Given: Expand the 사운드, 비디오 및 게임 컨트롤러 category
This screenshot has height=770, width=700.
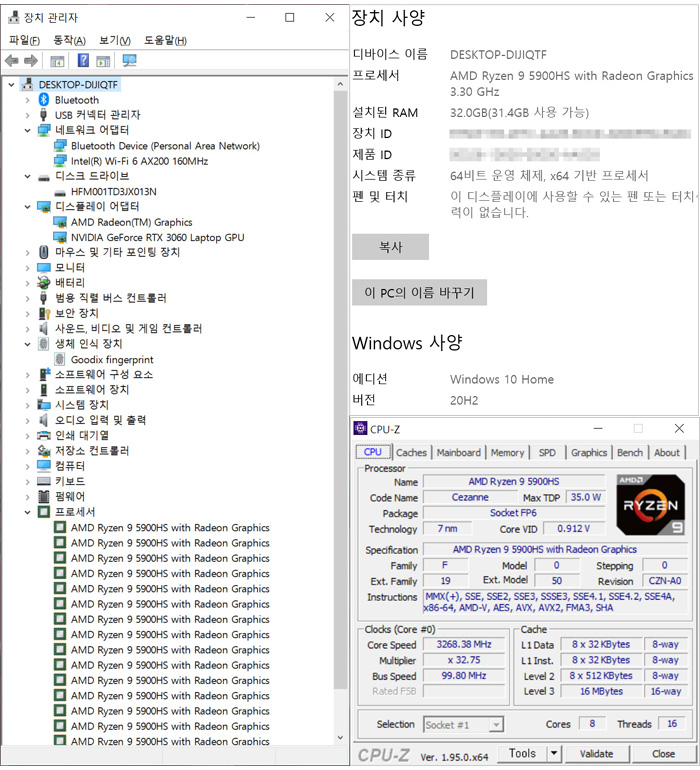Looking at the screenshot, I should (28, 329).
